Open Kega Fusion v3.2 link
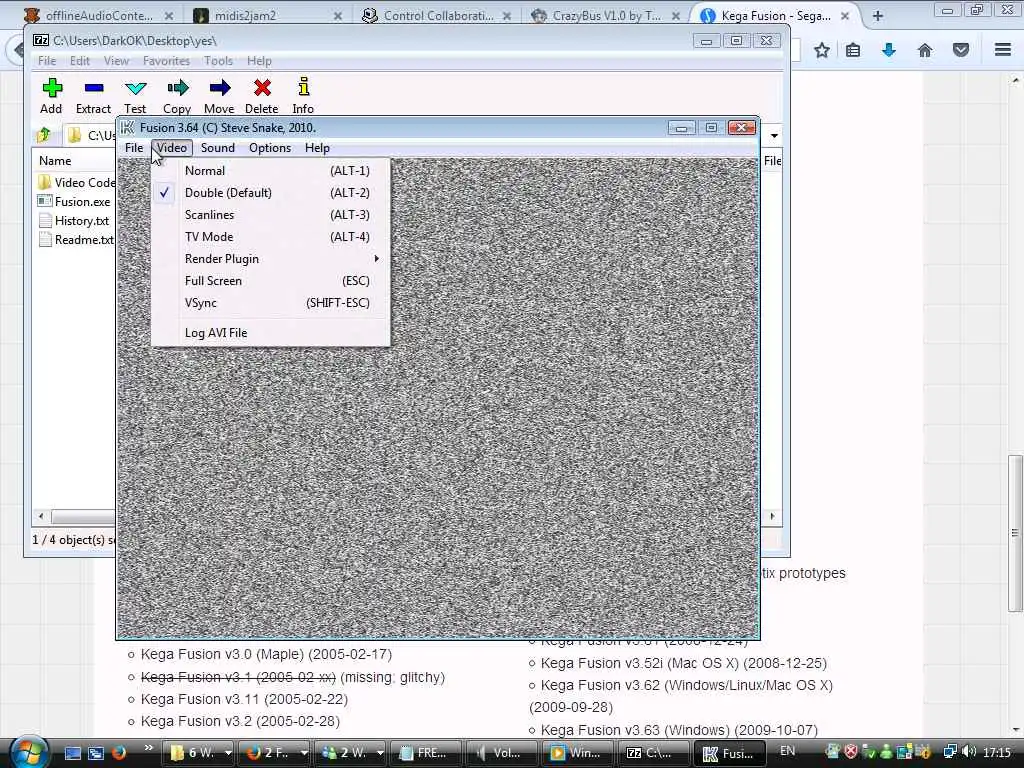This screenshot has width=1024, height=768. pos(240,722)
